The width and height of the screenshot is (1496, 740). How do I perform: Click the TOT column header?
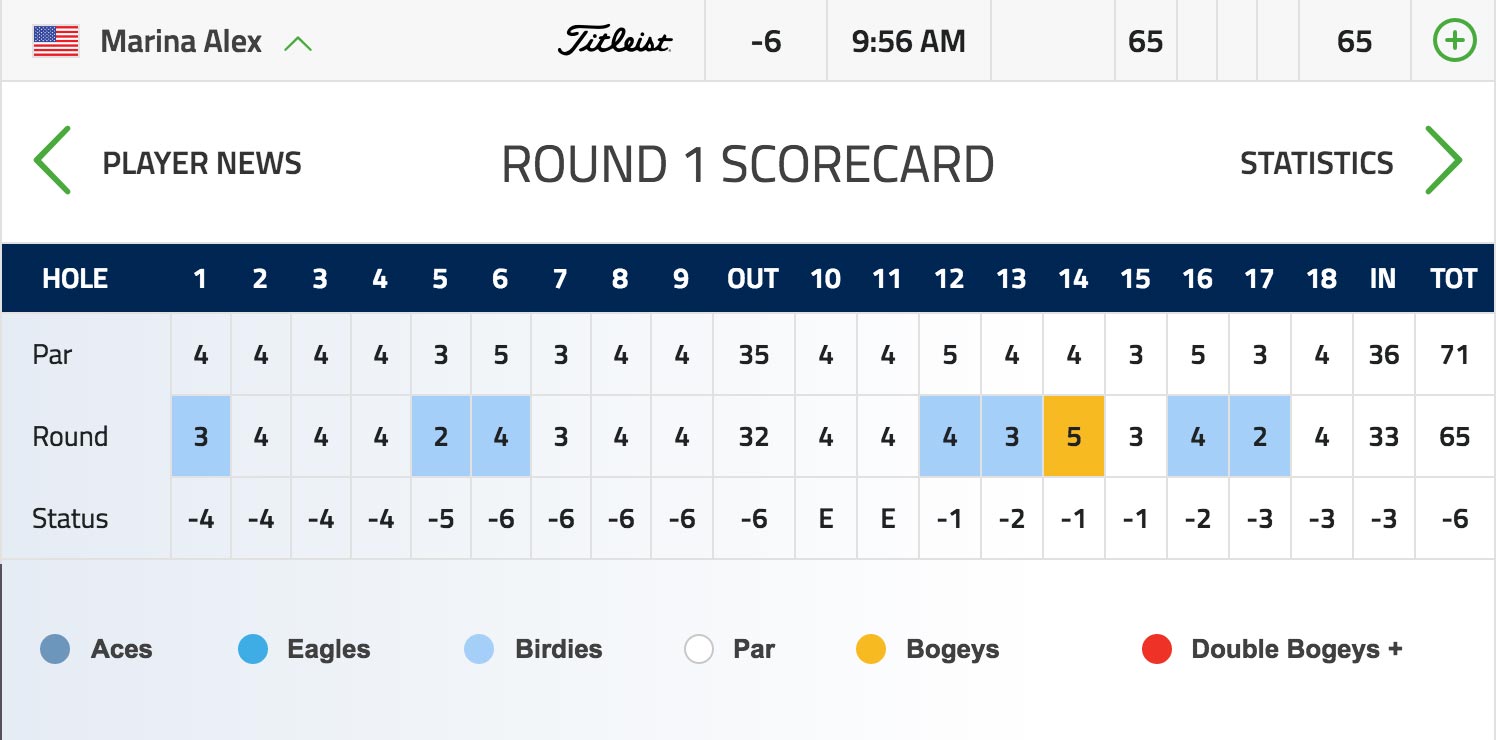coord(1454,279)
